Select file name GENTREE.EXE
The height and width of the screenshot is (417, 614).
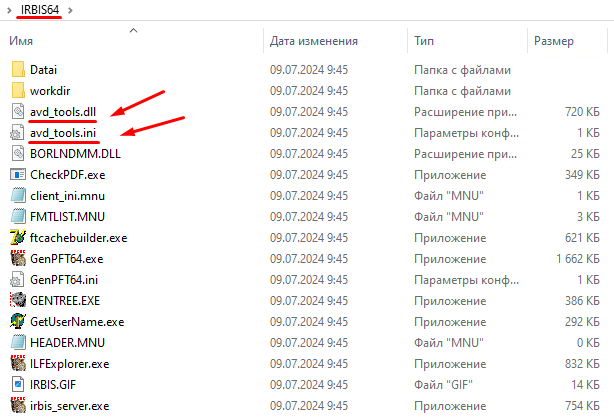coord(65,301)
